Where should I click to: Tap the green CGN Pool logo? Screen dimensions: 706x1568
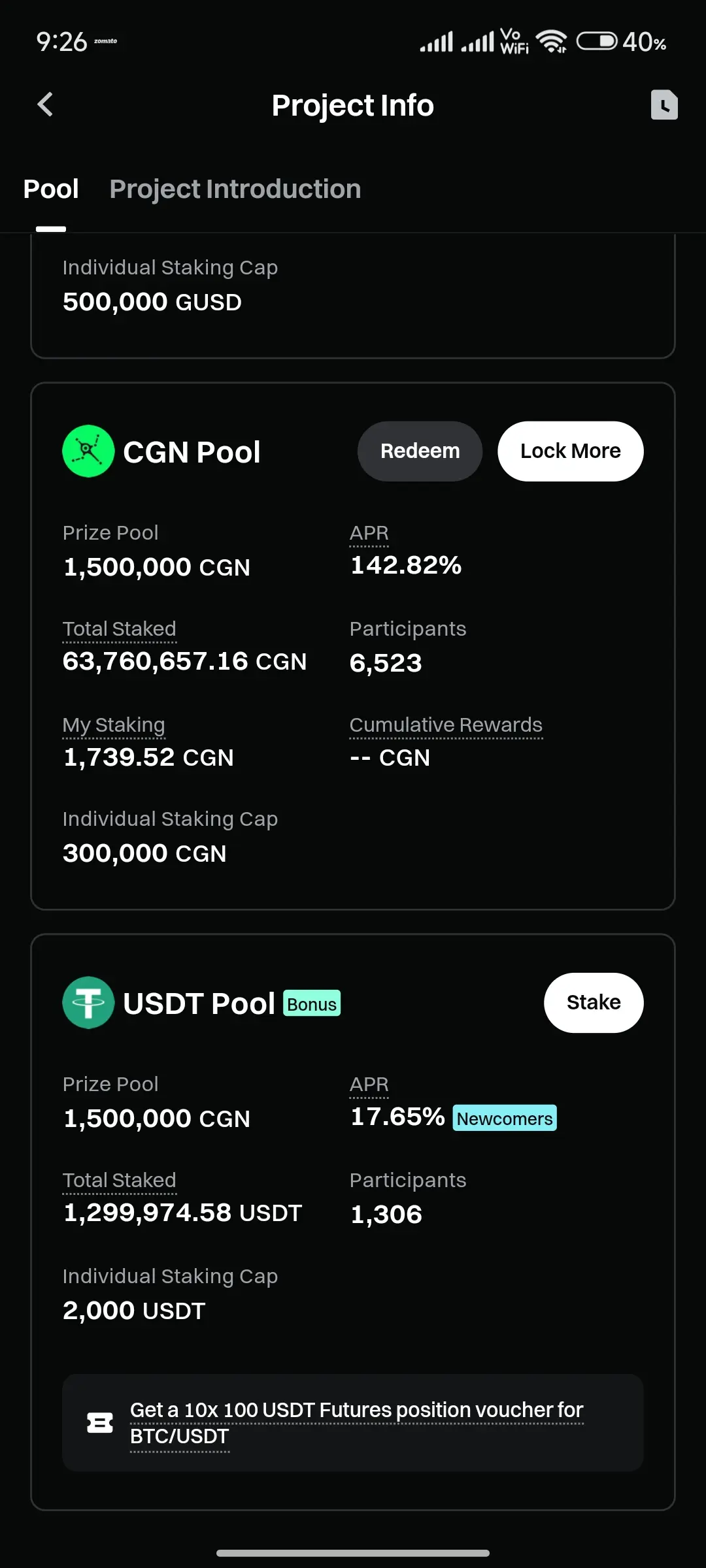[x=88, y=451]
